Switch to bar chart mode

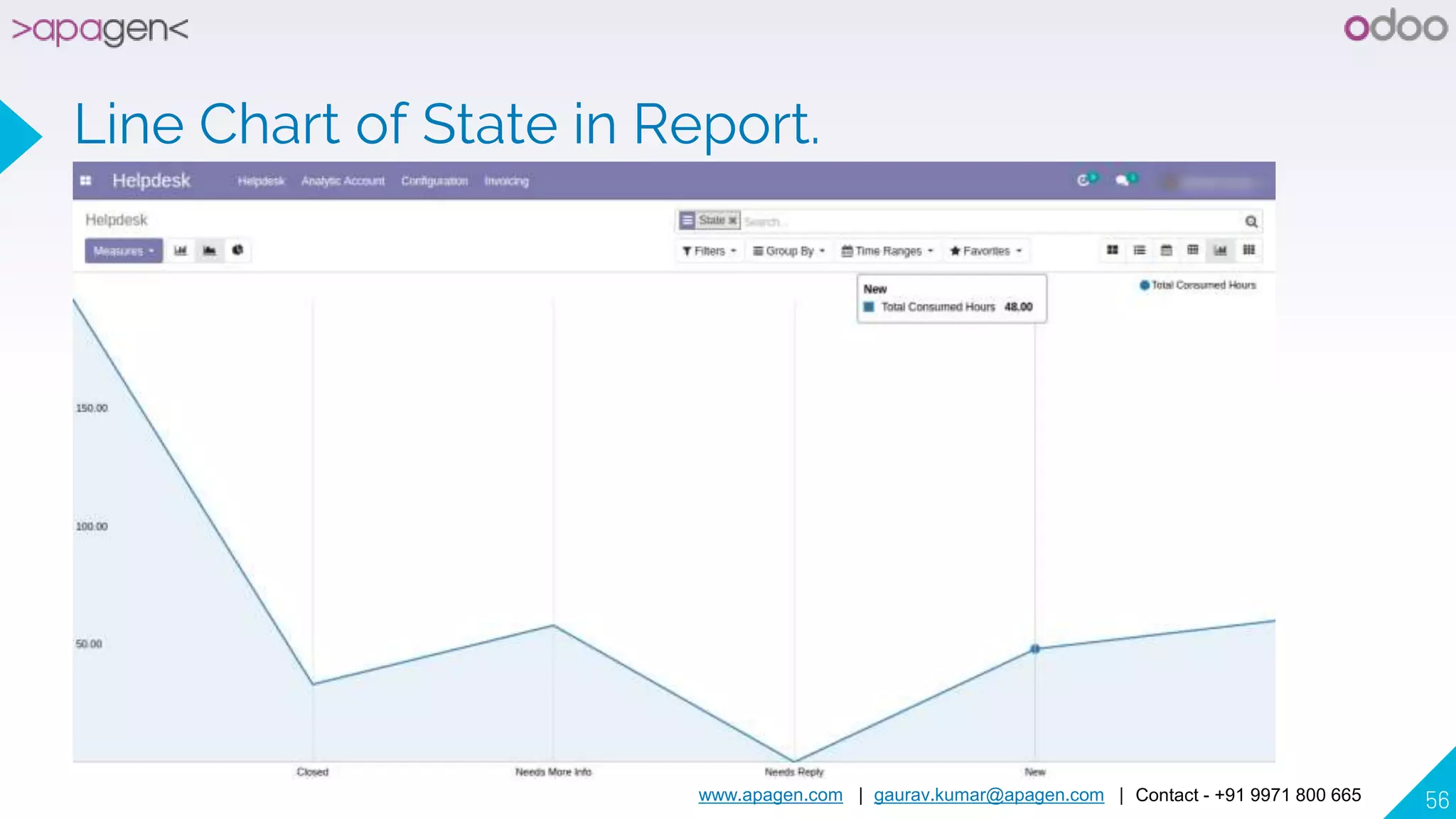click(x=181, y=250)
